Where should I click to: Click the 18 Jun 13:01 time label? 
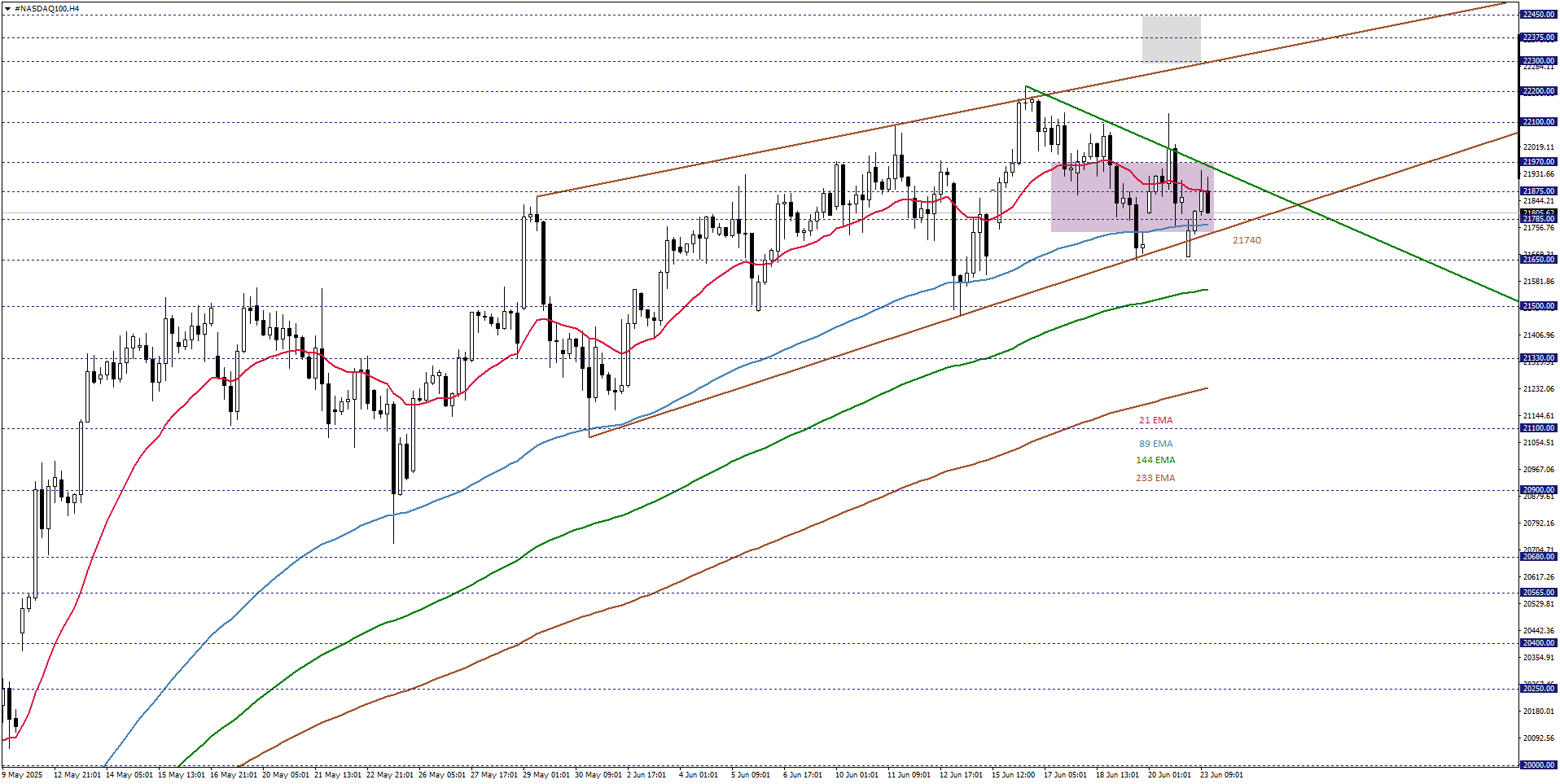(1117, 775)
